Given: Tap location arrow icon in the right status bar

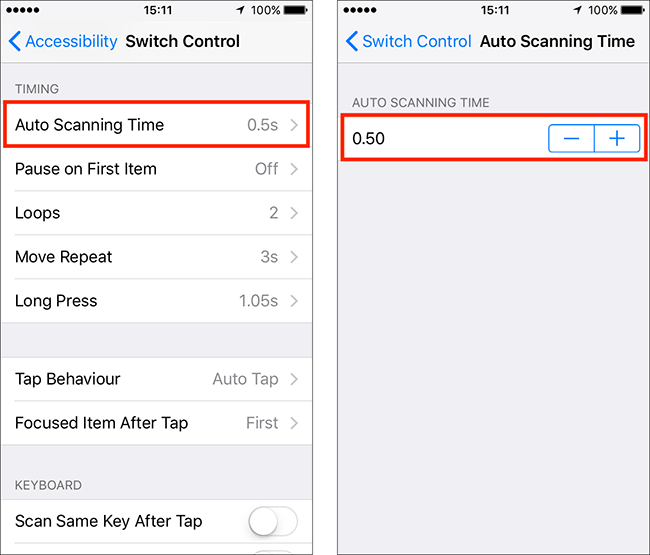Looking at the screenshot, I should pyautogui.click(x=578, y=10).
